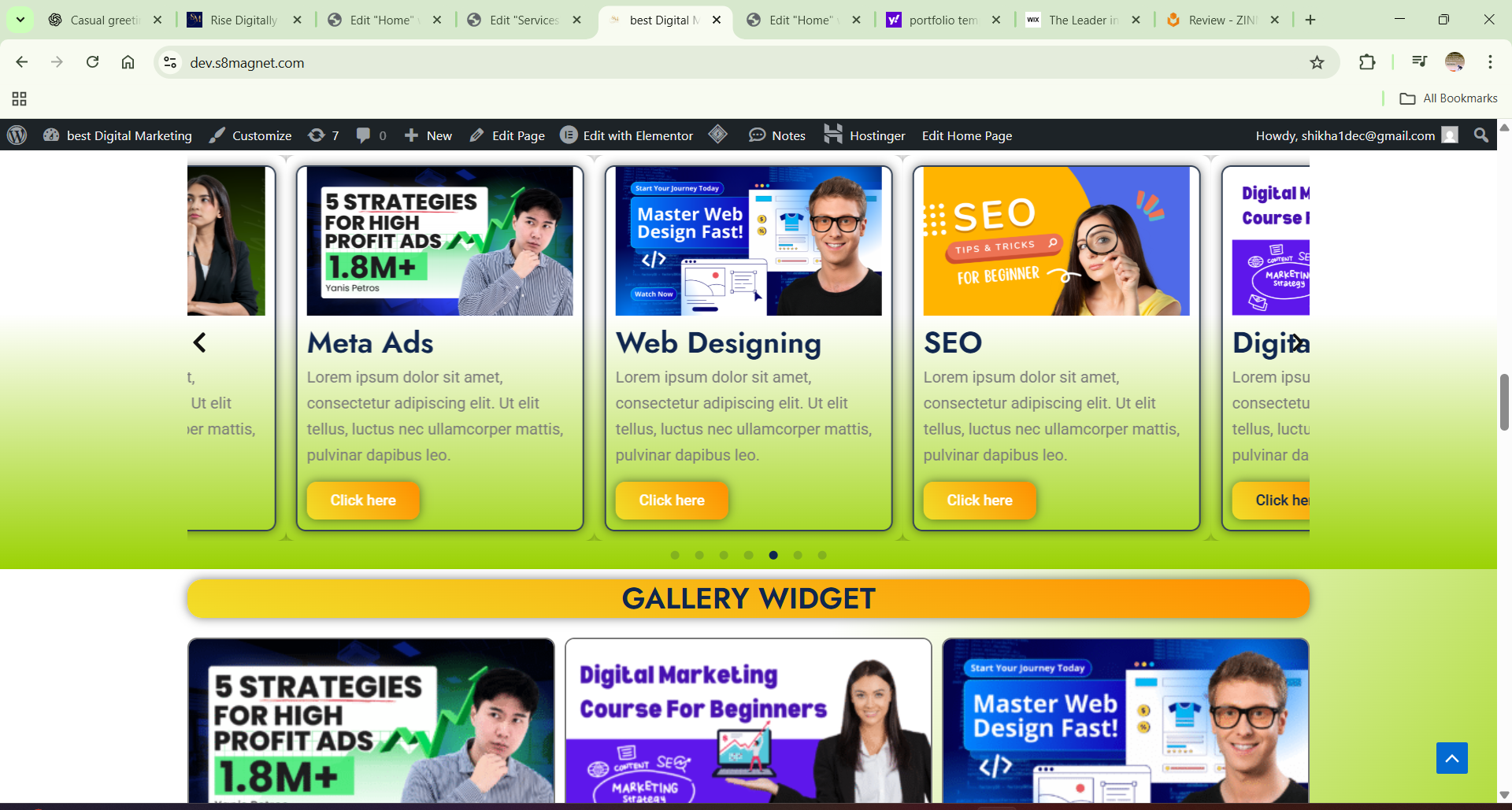Image resolution: width=1512 pixels, height=810 pixels.
Task: Click the SEO card Click here button
Action: pyautogui.click(x=980, y=501)
